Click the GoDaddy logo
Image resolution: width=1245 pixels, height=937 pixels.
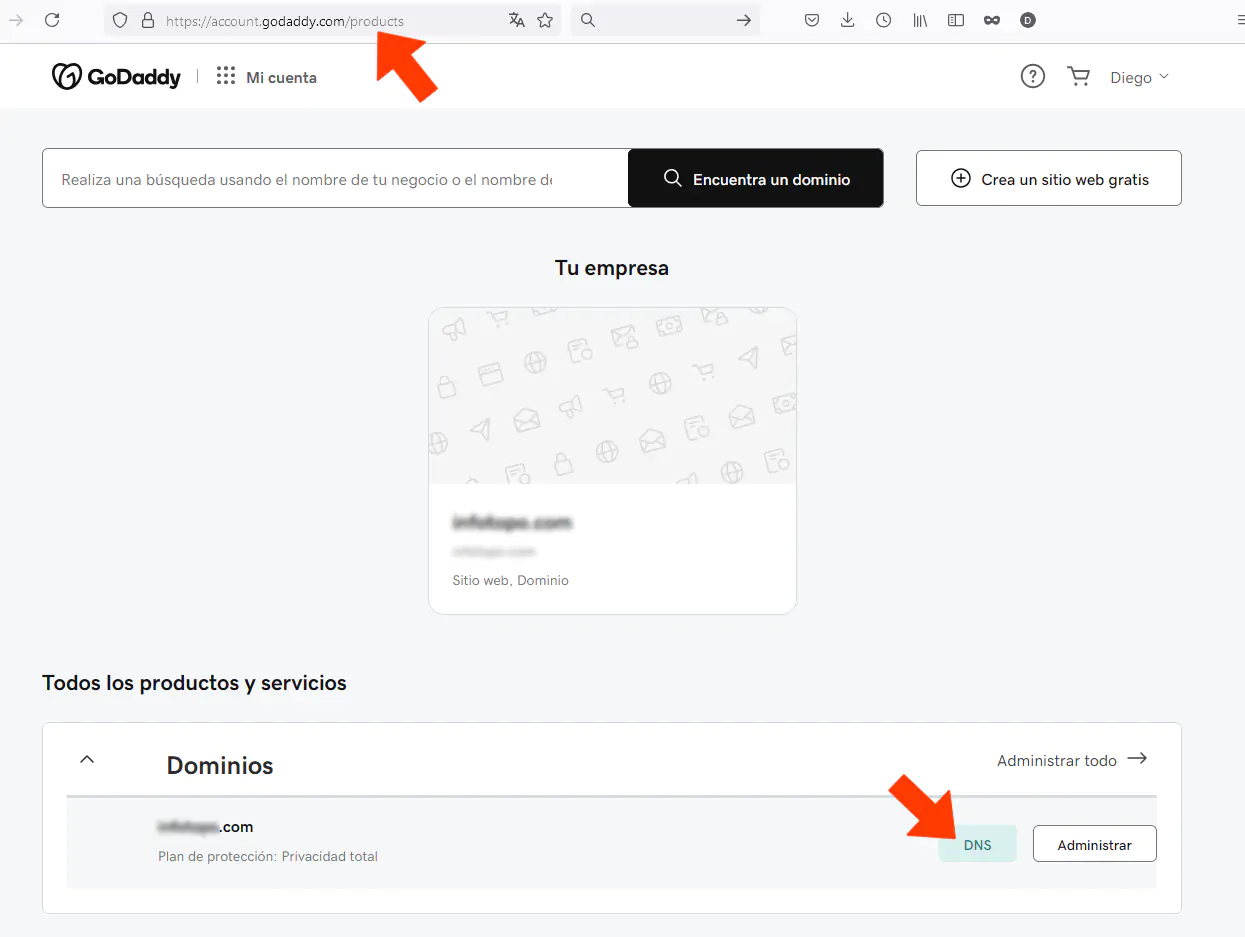click(x=116, y=76)
